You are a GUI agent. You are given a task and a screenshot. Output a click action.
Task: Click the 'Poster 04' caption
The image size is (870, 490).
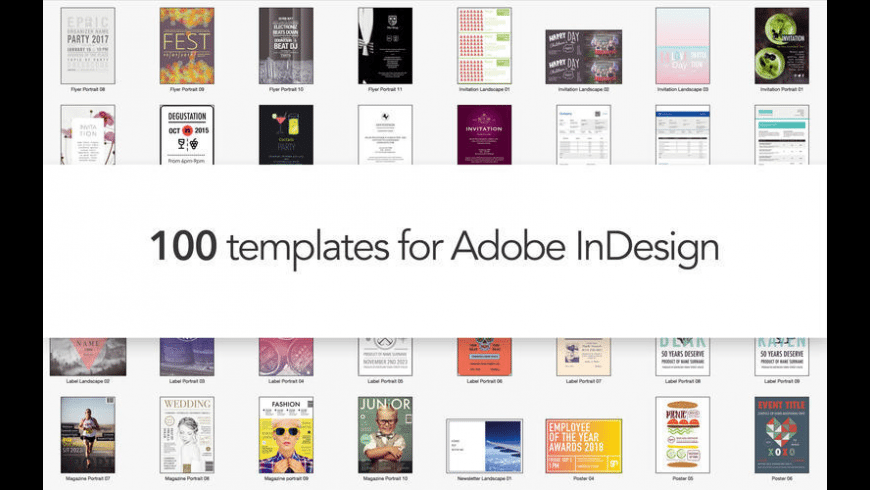[x=584, y=478]
